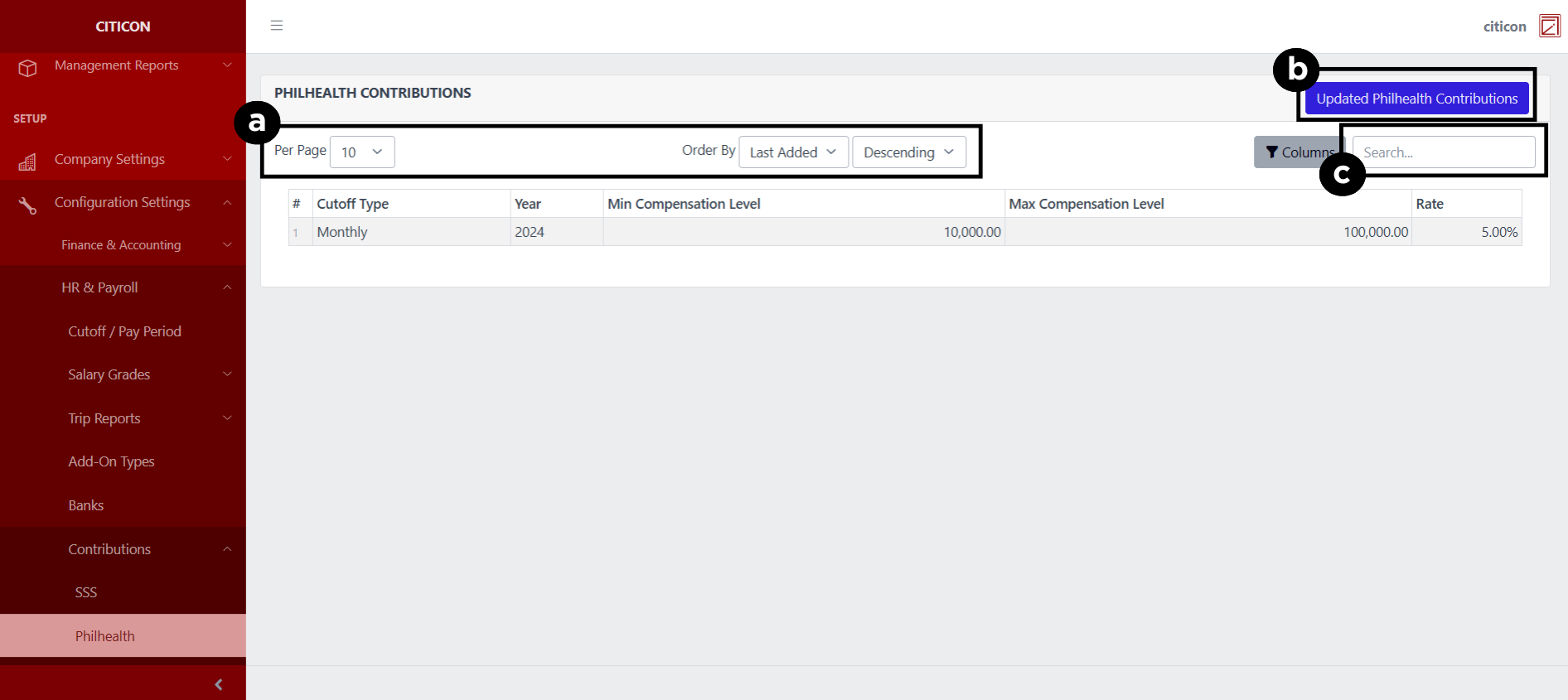The height and width of the screenshot is (700, 1568).
Task: Open the Columns filter button
Action: click(x=1296, y=152)
